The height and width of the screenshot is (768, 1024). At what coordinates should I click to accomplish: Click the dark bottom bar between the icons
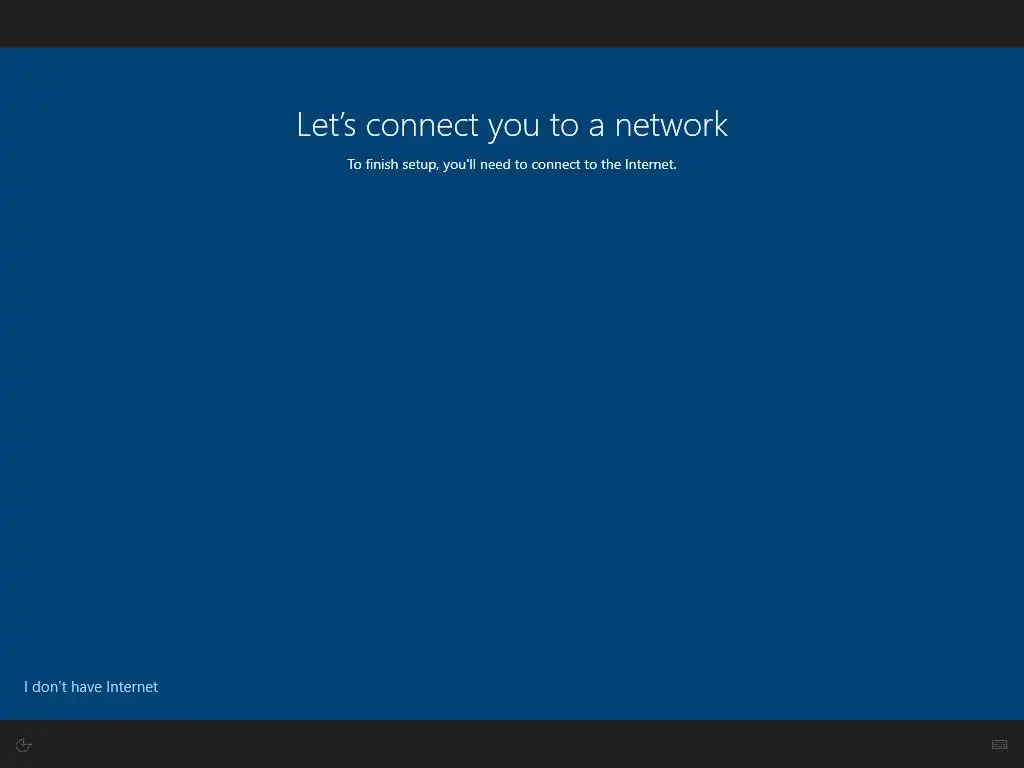[512, 744]
